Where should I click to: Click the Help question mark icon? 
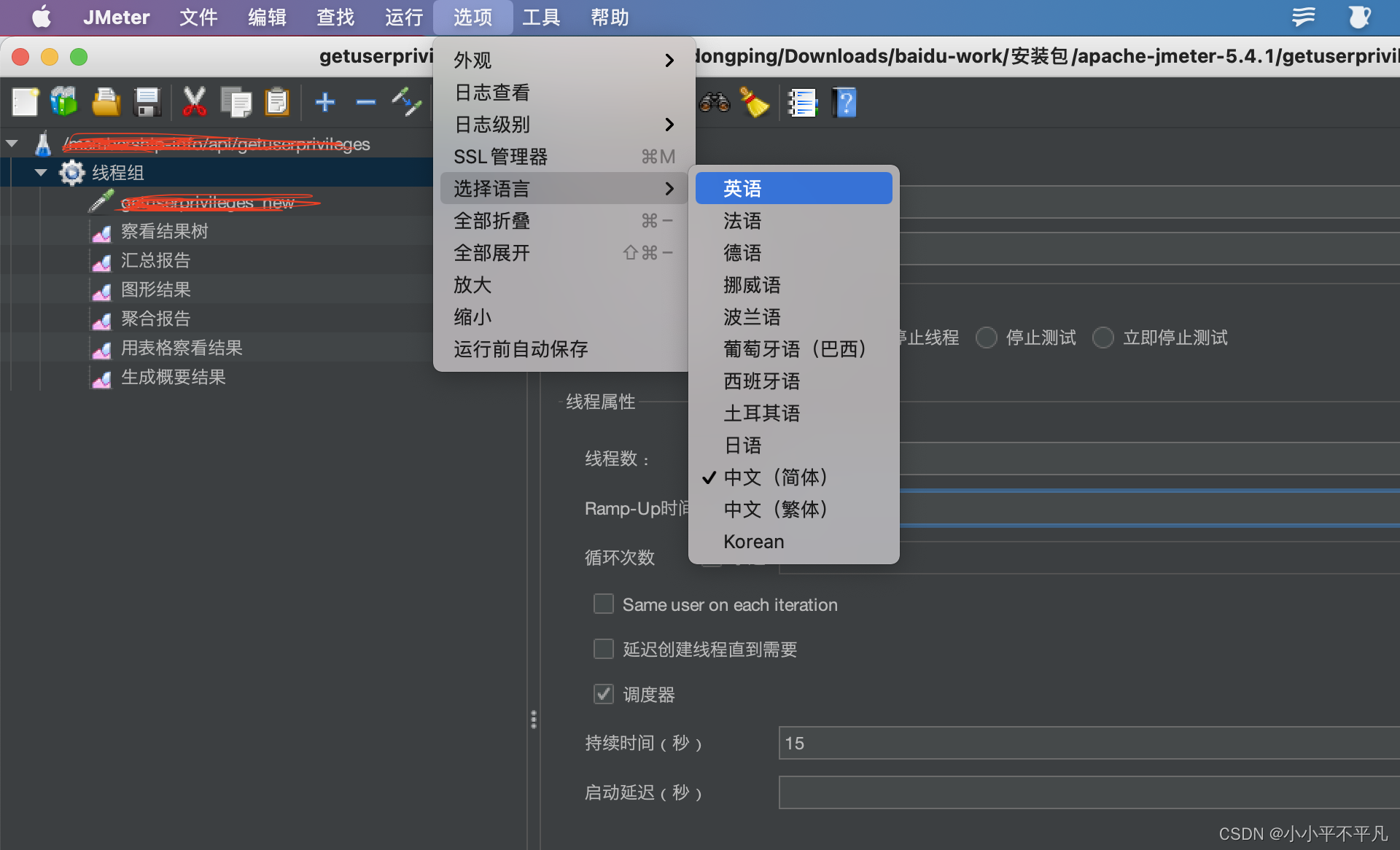(x=844, y=103)
